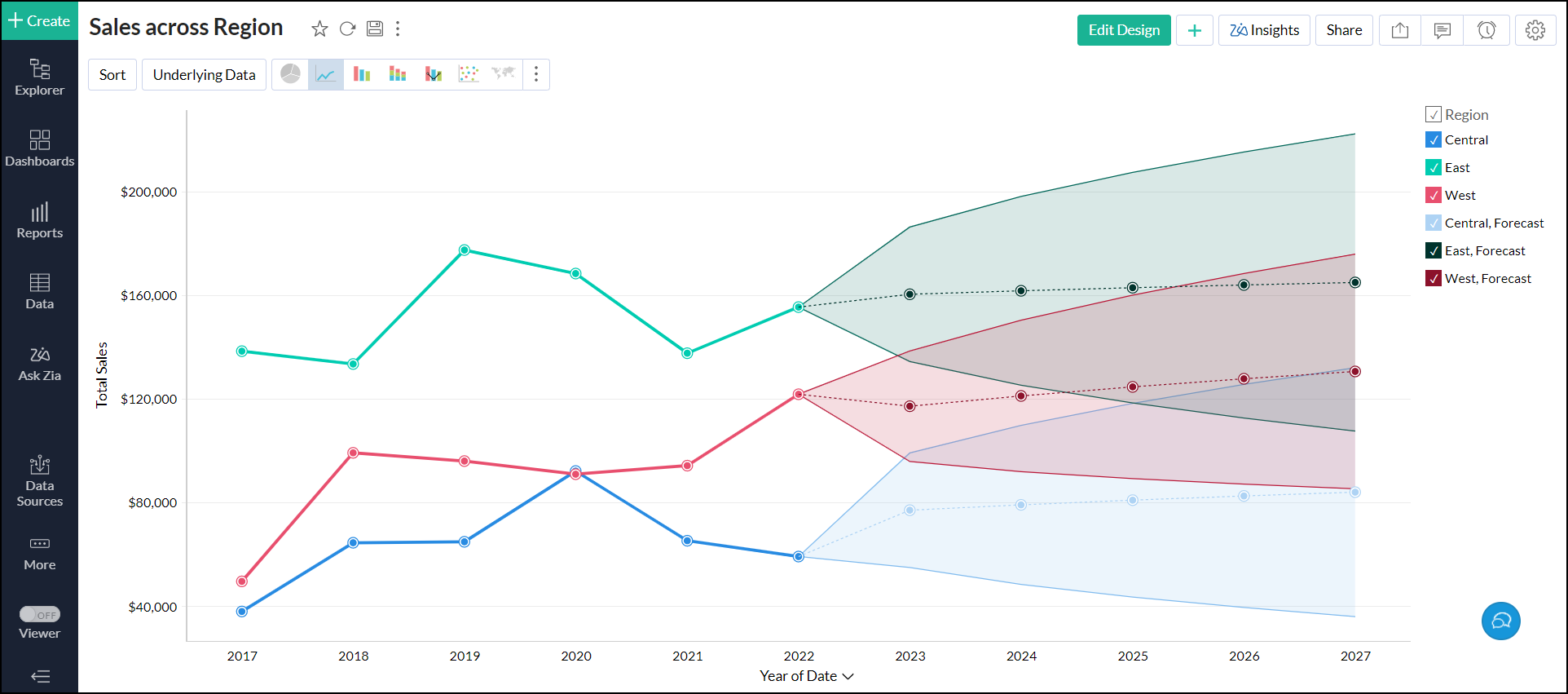Click the save disk icon
This screenshot has width=1568, height=694.
[x=375, y=29]
